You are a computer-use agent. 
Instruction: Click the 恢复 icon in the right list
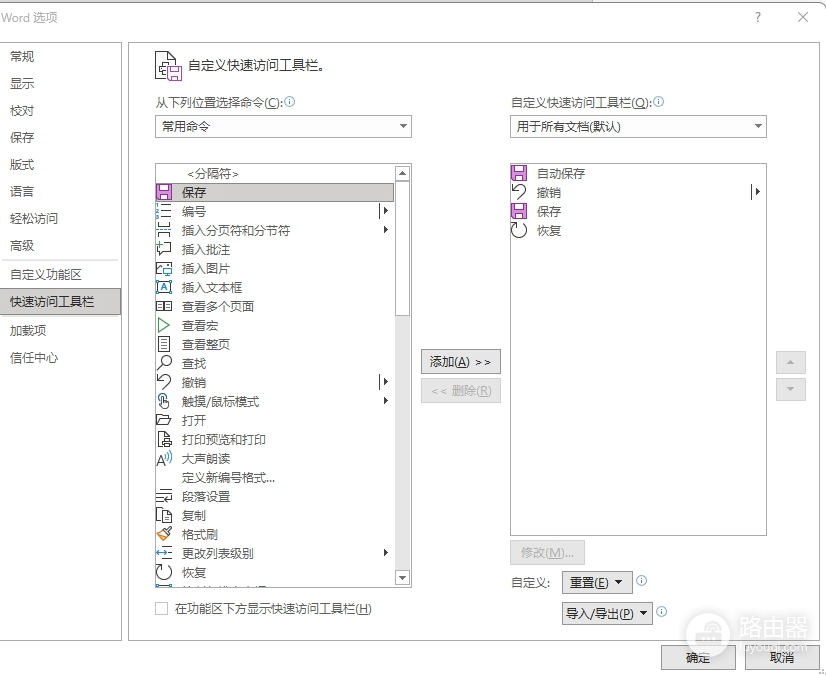click(x=519, y=230)
